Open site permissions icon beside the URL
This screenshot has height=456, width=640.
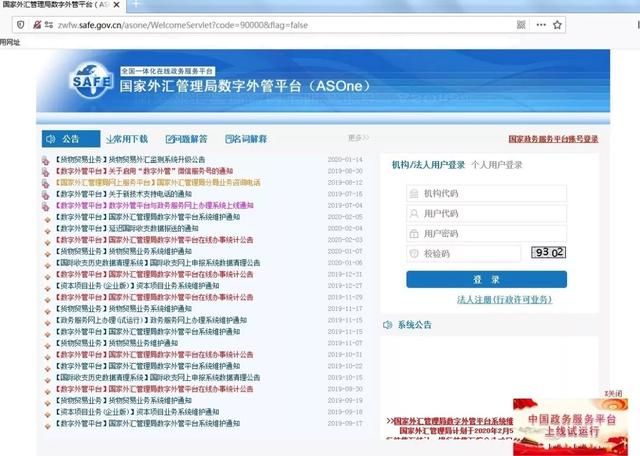pos(49,25)
